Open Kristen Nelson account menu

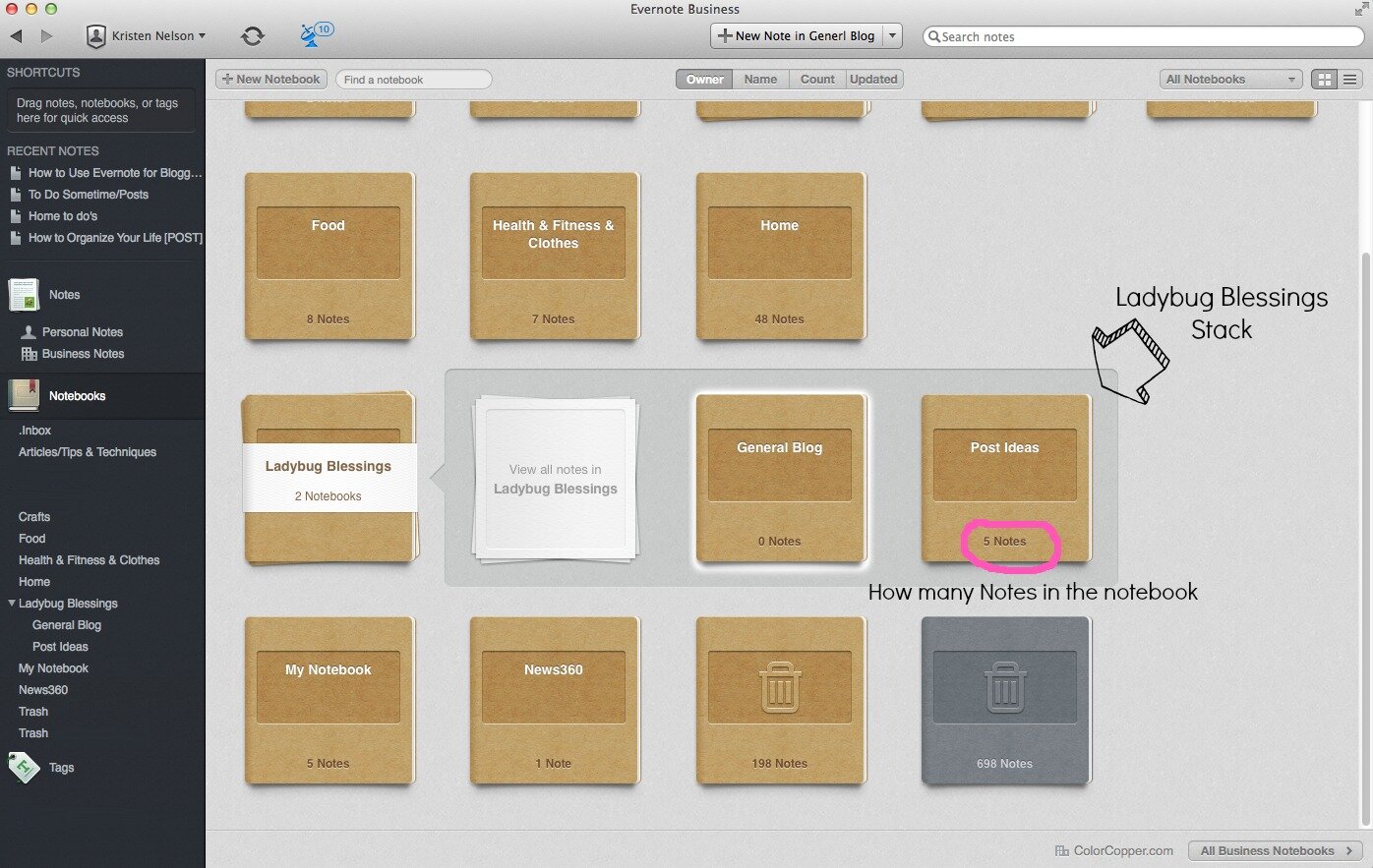coord(146,36)
